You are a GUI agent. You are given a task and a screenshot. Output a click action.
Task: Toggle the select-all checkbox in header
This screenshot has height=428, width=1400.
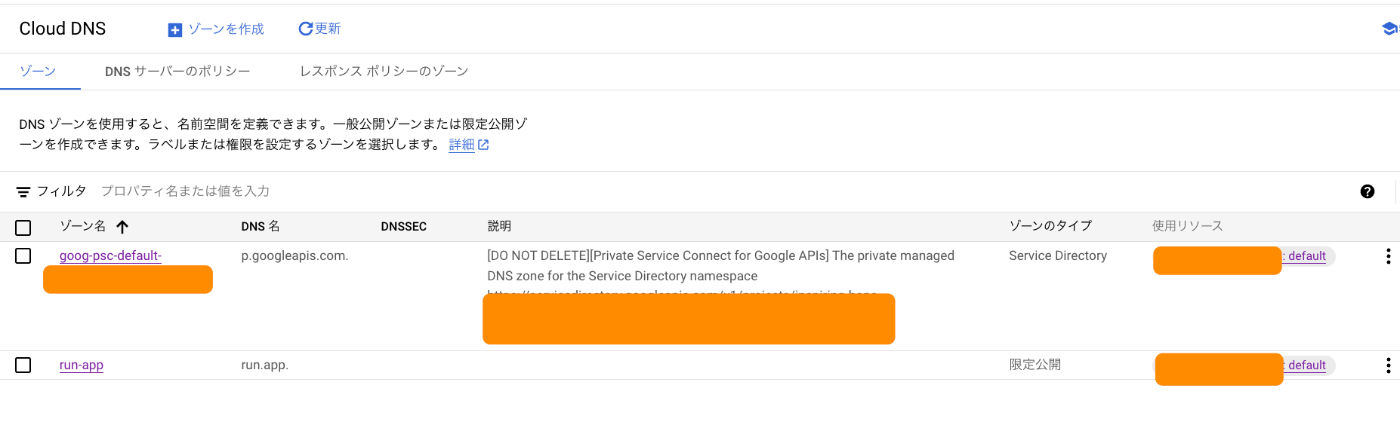tap(23, 227)
